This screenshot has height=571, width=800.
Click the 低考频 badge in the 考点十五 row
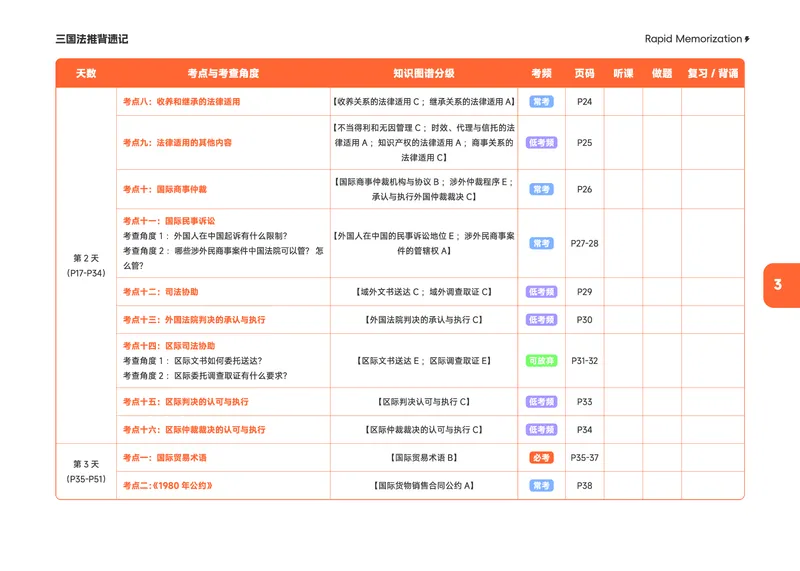click(541, 402)
